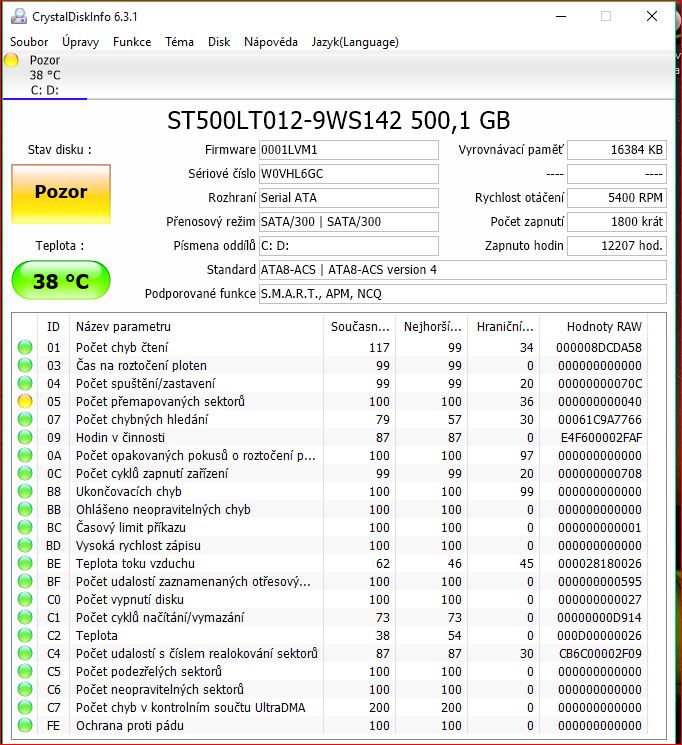Viewport: 682px width, 745px height.
Task: Click green status icon for row ID C7
Action: pos(25,707)
